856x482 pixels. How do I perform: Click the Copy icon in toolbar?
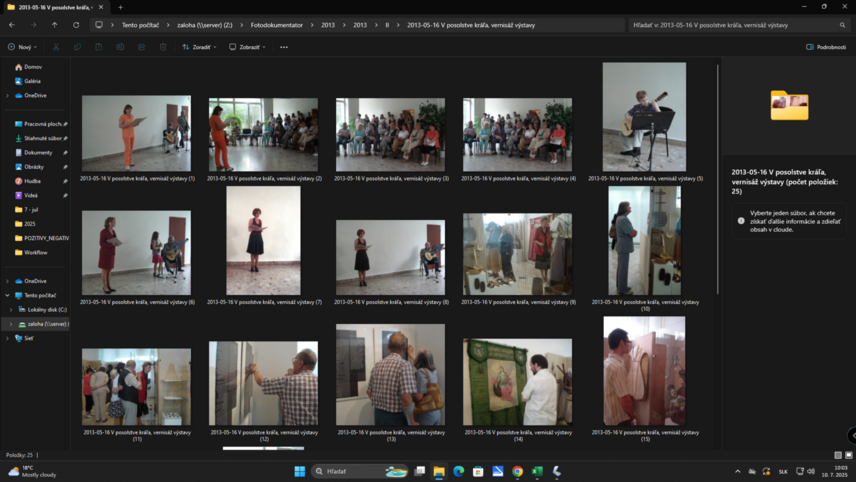coord(78,47)
